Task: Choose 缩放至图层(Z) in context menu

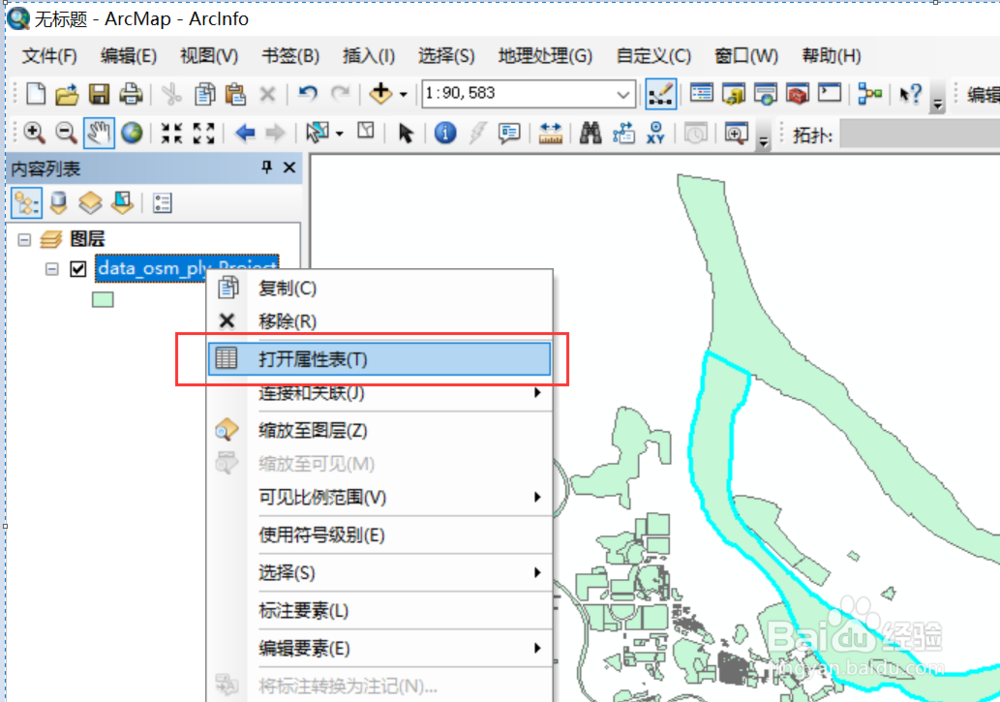Action: [x=379, y=430]
